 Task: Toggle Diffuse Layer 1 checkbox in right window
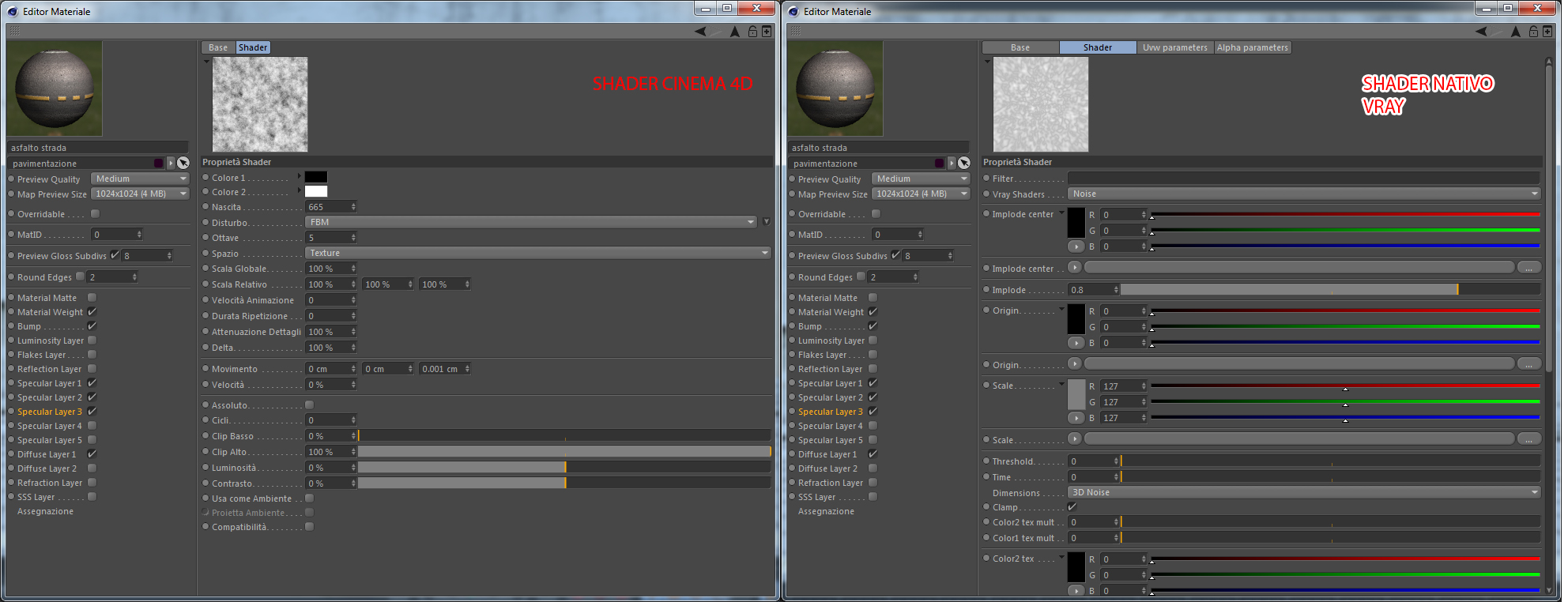tap(873, 454)
